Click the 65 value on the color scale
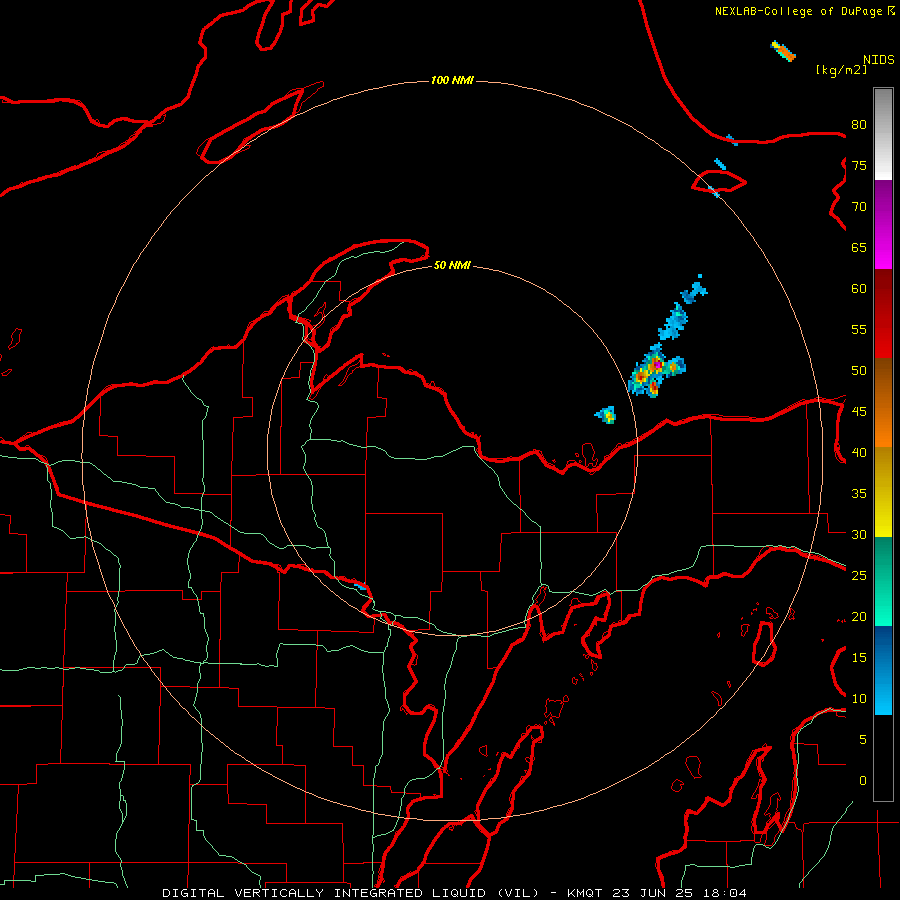The image size is (900, 900). pos(859,248)
